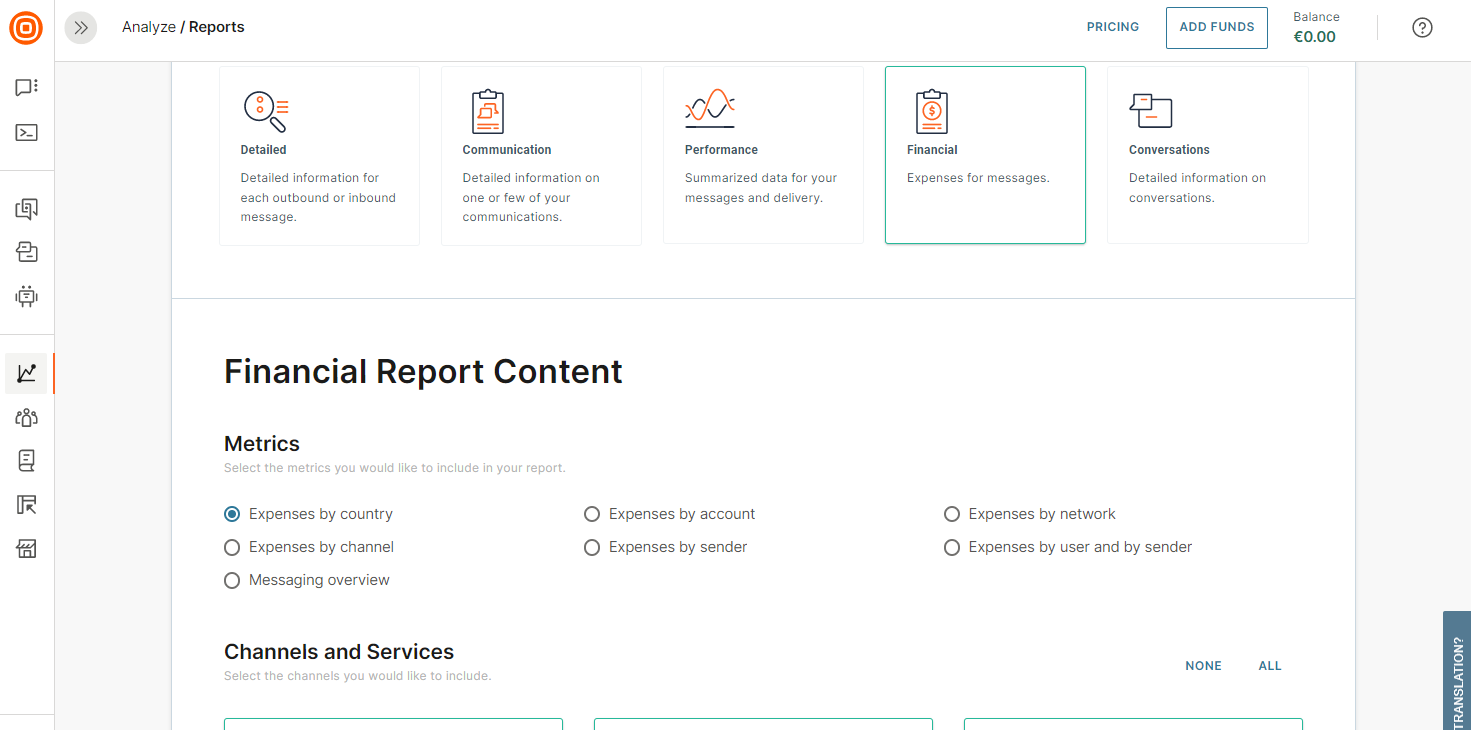Click ALL to select all channels
Screen dimensions: 1471x730
[x=1269, y=666]
